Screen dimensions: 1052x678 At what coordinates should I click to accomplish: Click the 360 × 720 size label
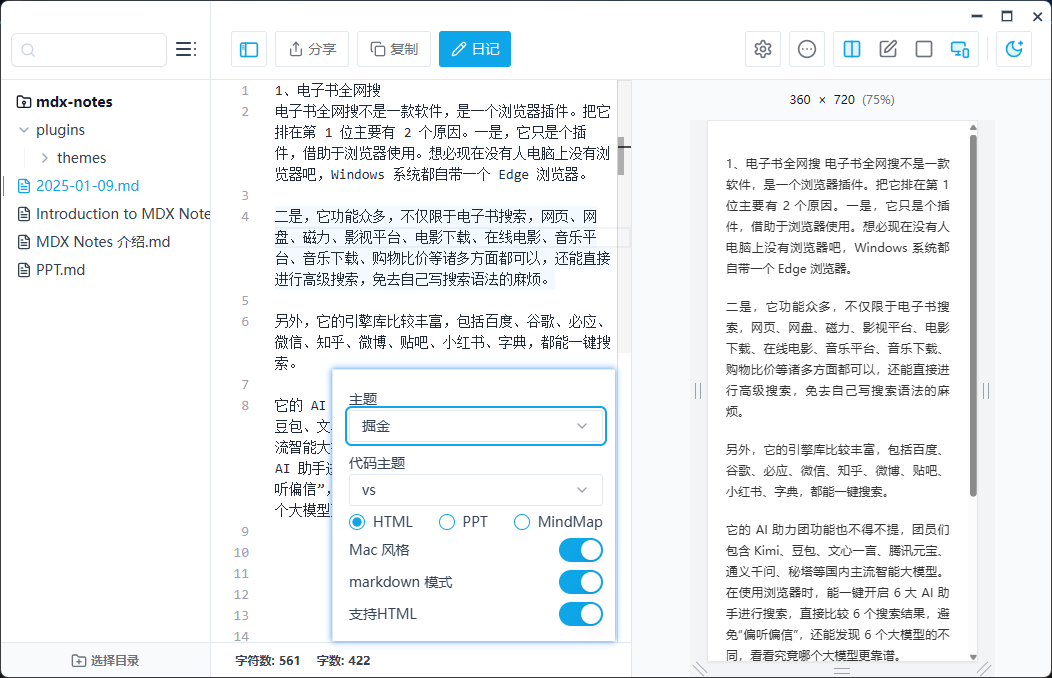click(x=841, y=100)
